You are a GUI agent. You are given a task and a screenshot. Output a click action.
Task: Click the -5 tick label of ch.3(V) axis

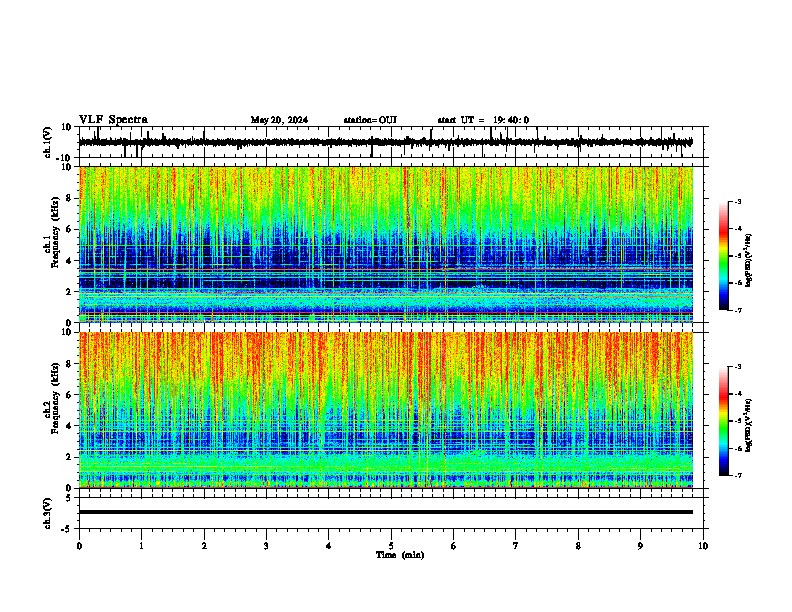pos(67,529)
